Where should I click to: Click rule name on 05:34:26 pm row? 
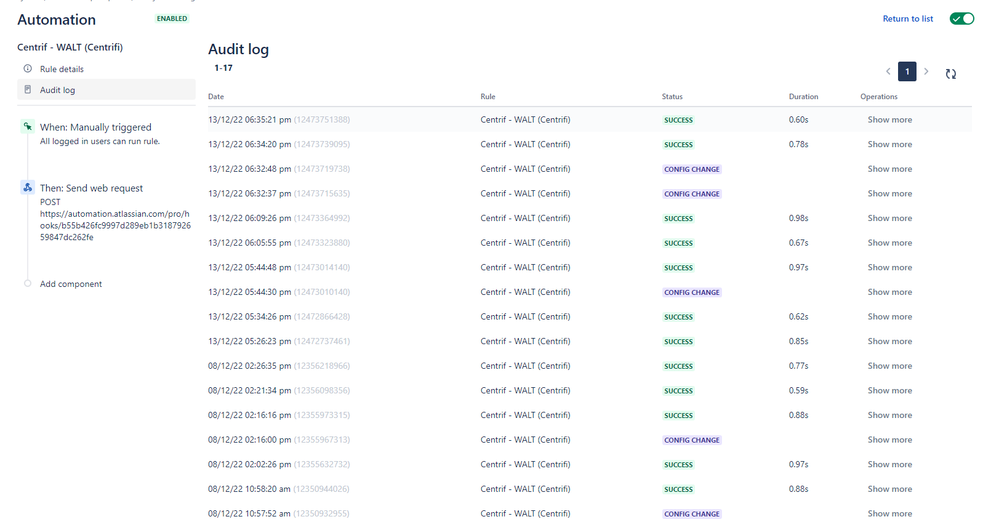525,316
